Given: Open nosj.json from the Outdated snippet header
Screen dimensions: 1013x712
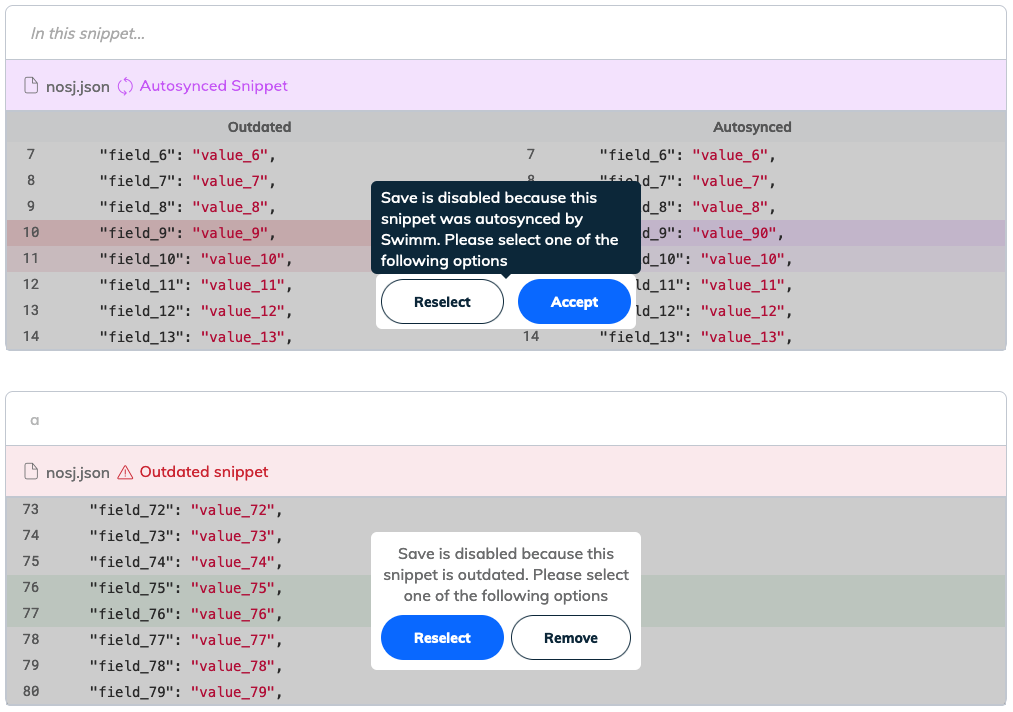Looking at the screenshot, I should tap(78, 472).
